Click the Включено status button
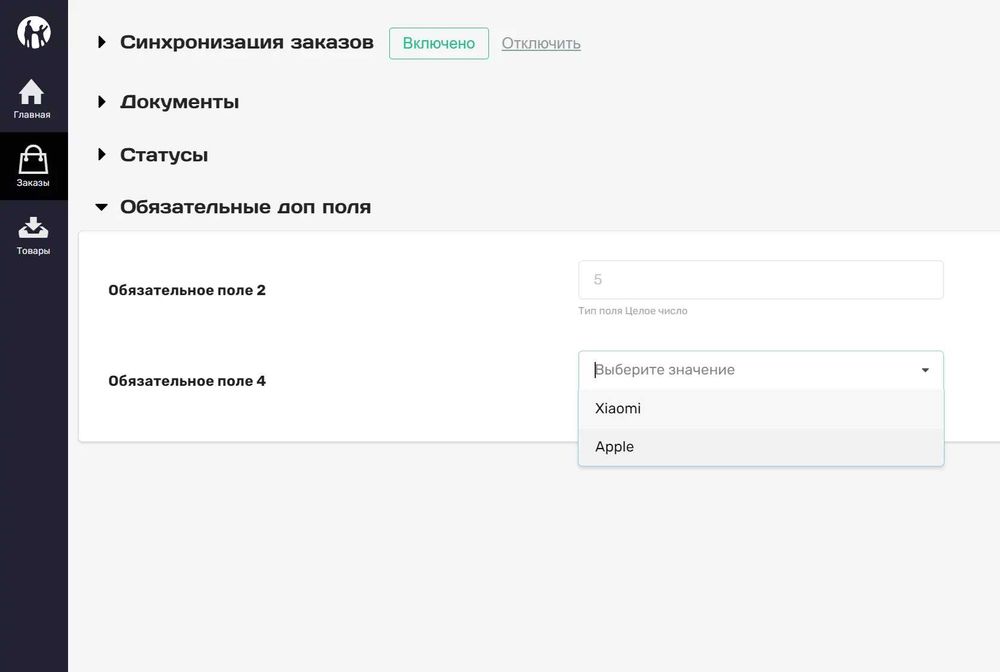The image size is (1000, 672). [438, 43]
